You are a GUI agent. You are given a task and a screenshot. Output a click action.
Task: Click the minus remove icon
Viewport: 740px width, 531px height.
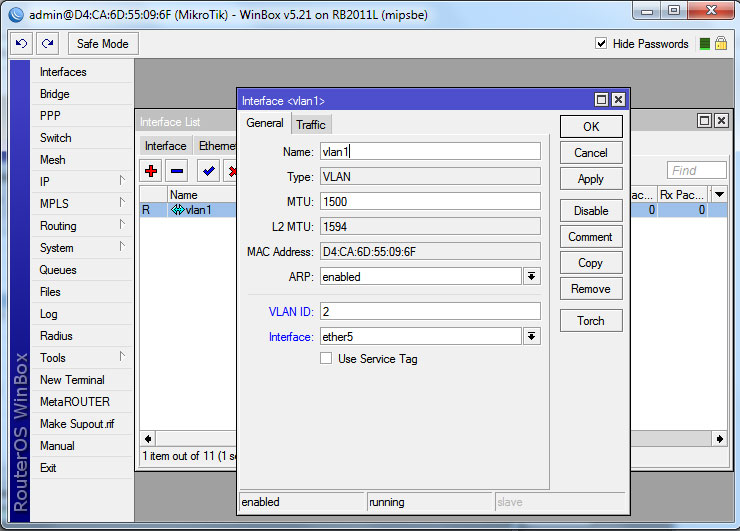176,171
